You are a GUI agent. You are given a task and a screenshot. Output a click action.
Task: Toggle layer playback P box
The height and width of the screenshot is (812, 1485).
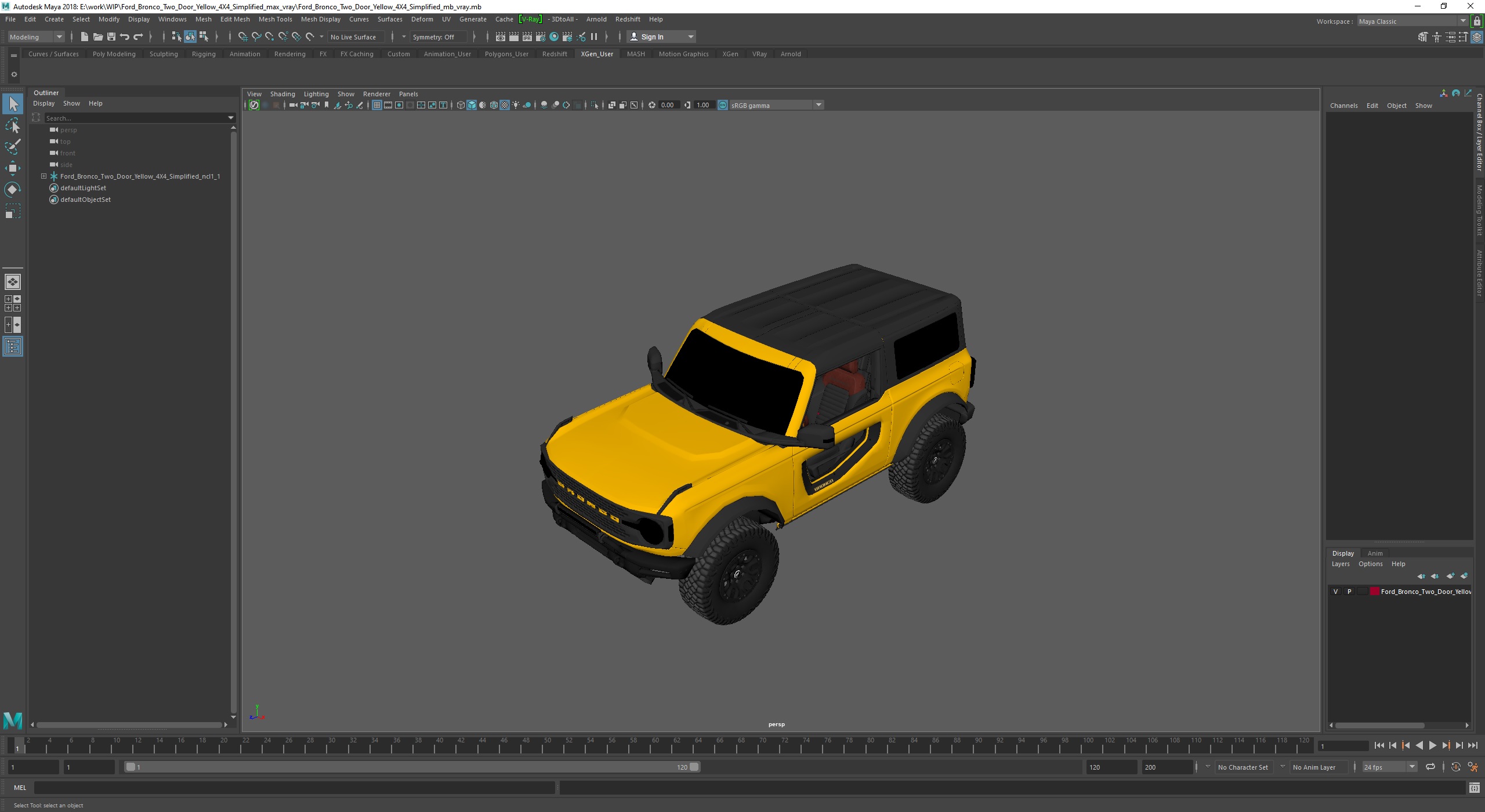[1349, 592]
